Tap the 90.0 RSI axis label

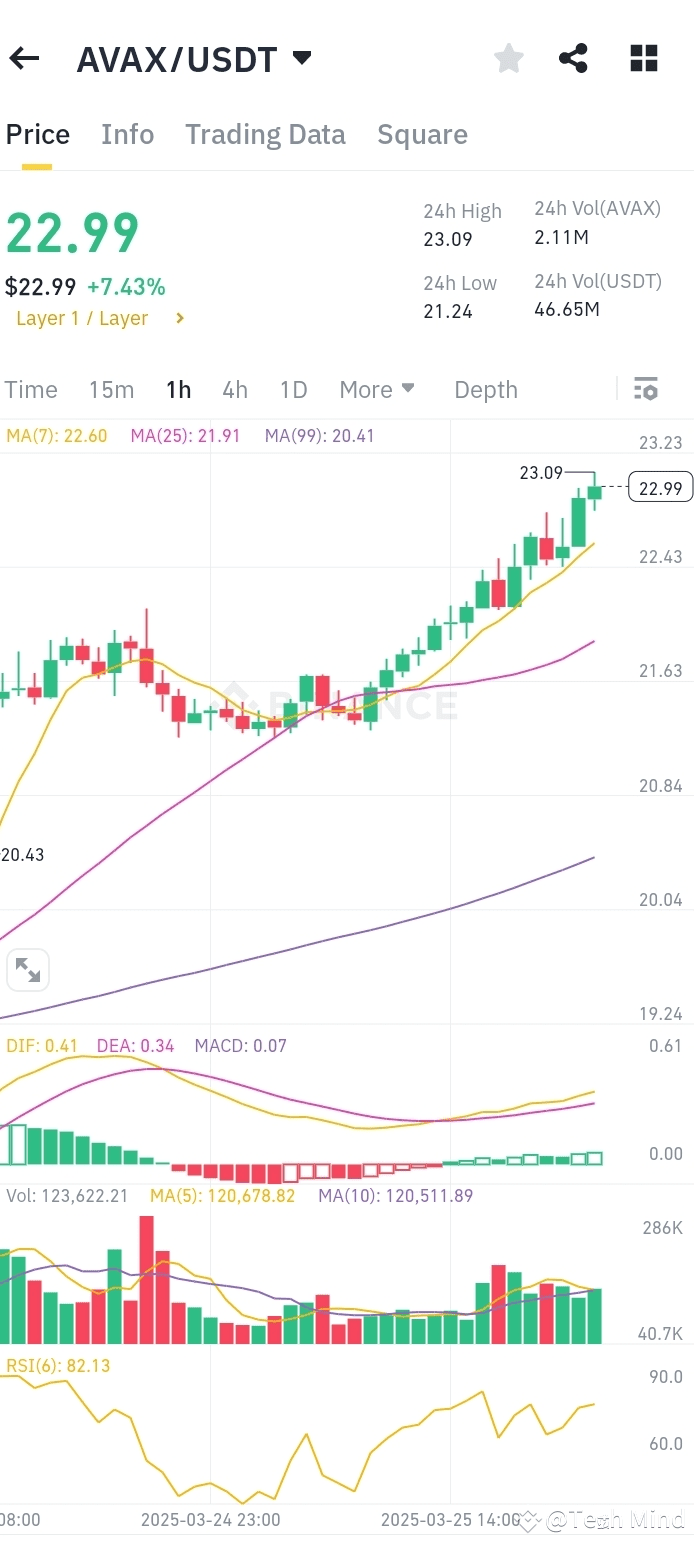pos(666,1377)
